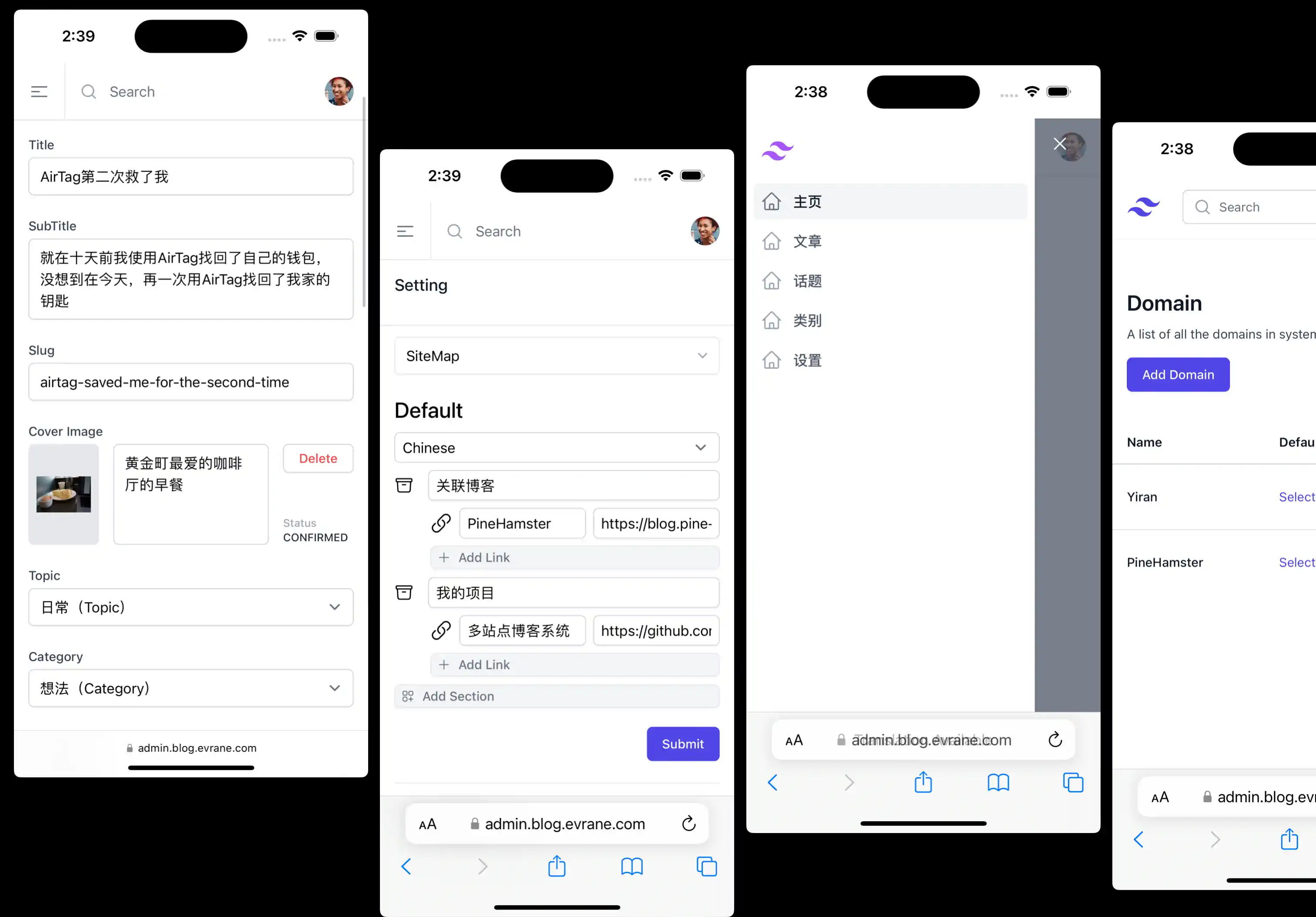Expand the Default language Chinese dropdown
This screenshot has width=1316, height=917.
point(556,447)
